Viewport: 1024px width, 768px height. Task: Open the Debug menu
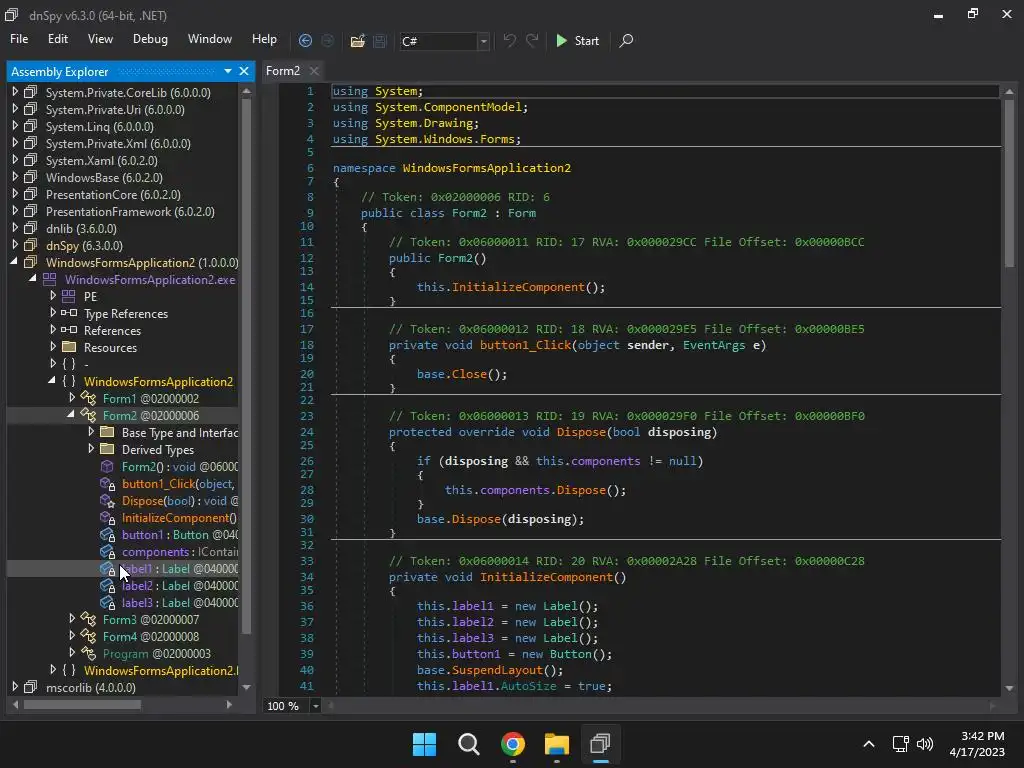click(x=150, y=39)
